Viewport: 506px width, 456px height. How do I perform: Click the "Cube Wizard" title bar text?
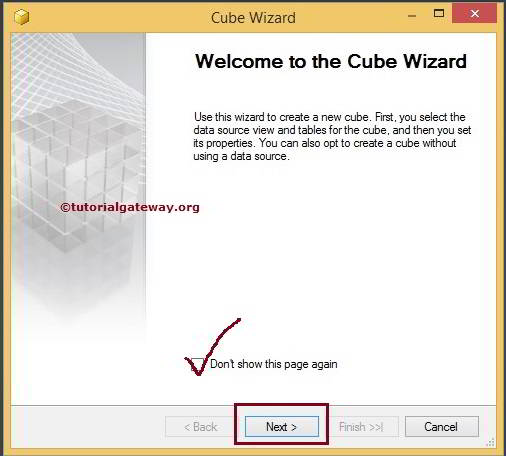253,18
